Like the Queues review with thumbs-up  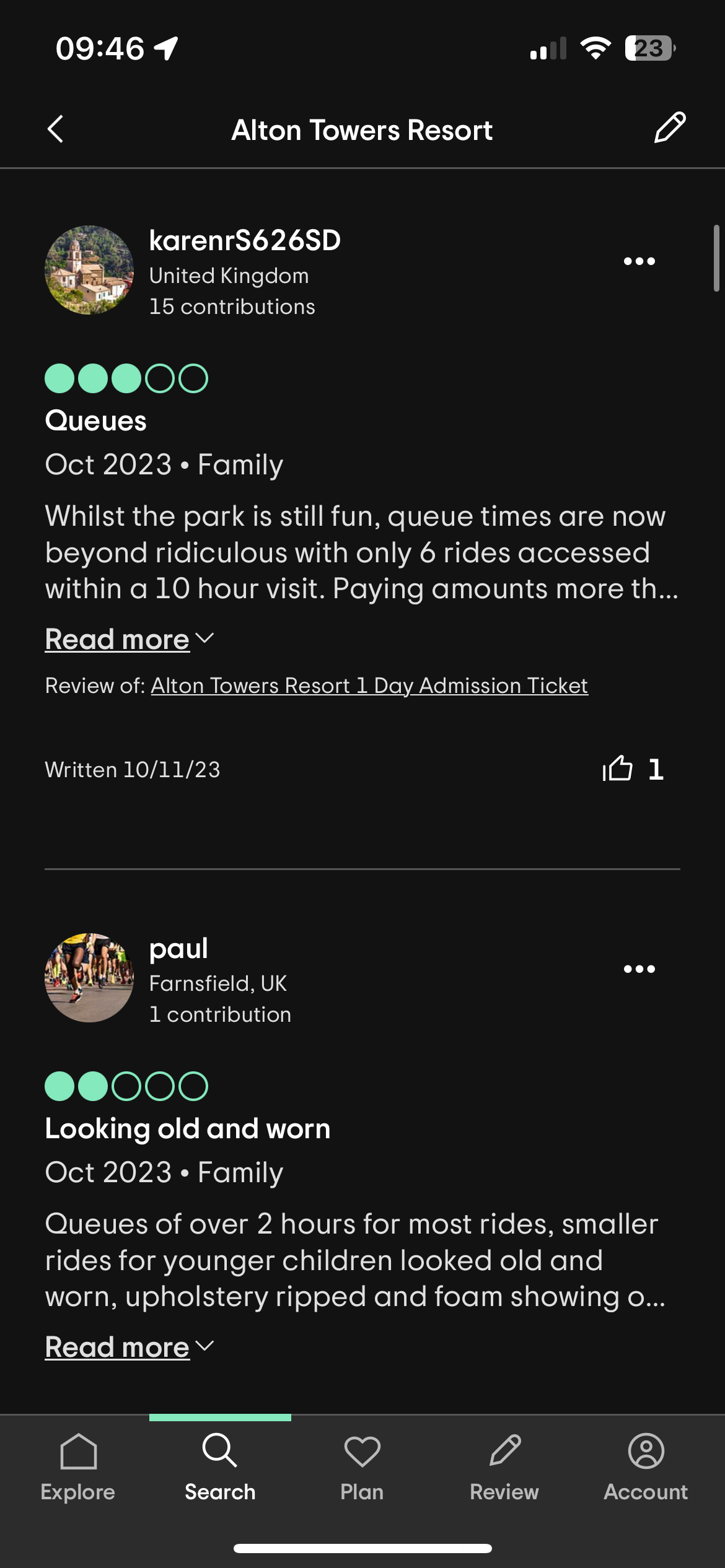pyautogui.click(x=618, y=769)
